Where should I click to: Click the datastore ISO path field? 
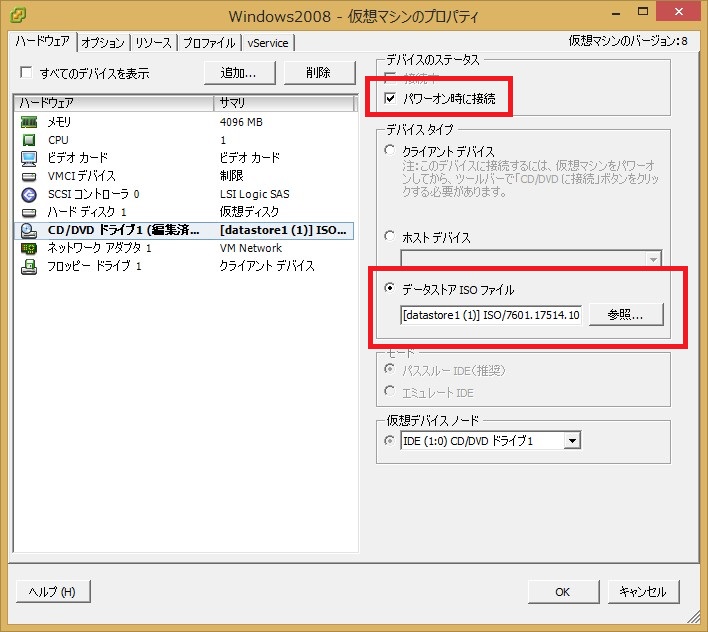pos(491,315)
